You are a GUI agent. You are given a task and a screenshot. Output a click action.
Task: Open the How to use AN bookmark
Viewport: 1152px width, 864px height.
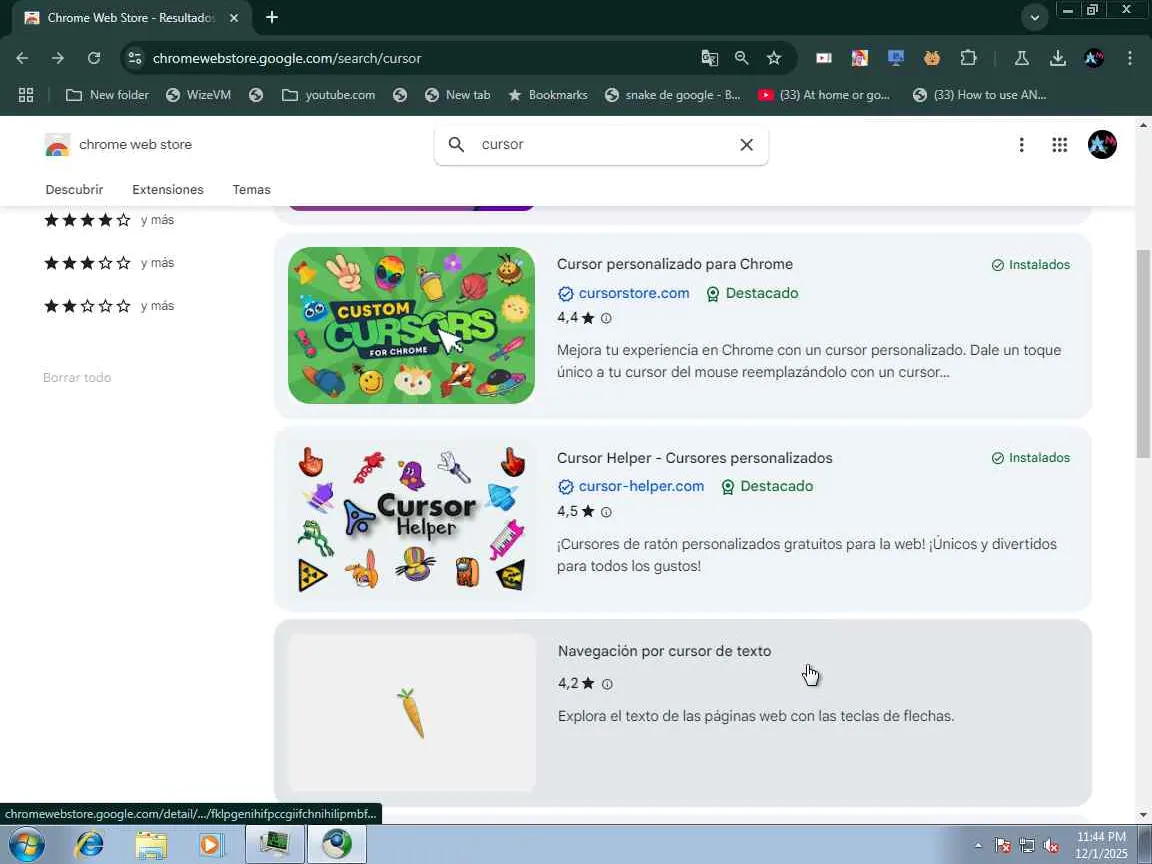pyautogui.click(x=979, y=95)
